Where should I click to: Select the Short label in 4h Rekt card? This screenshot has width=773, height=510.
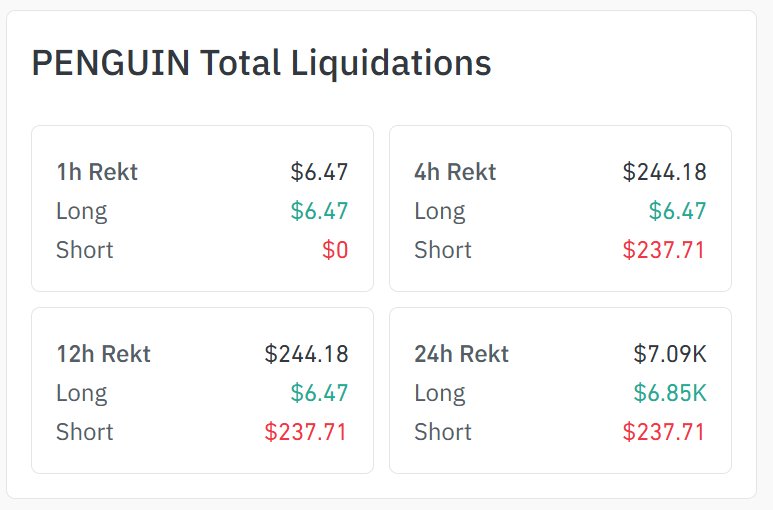point(443,250)
